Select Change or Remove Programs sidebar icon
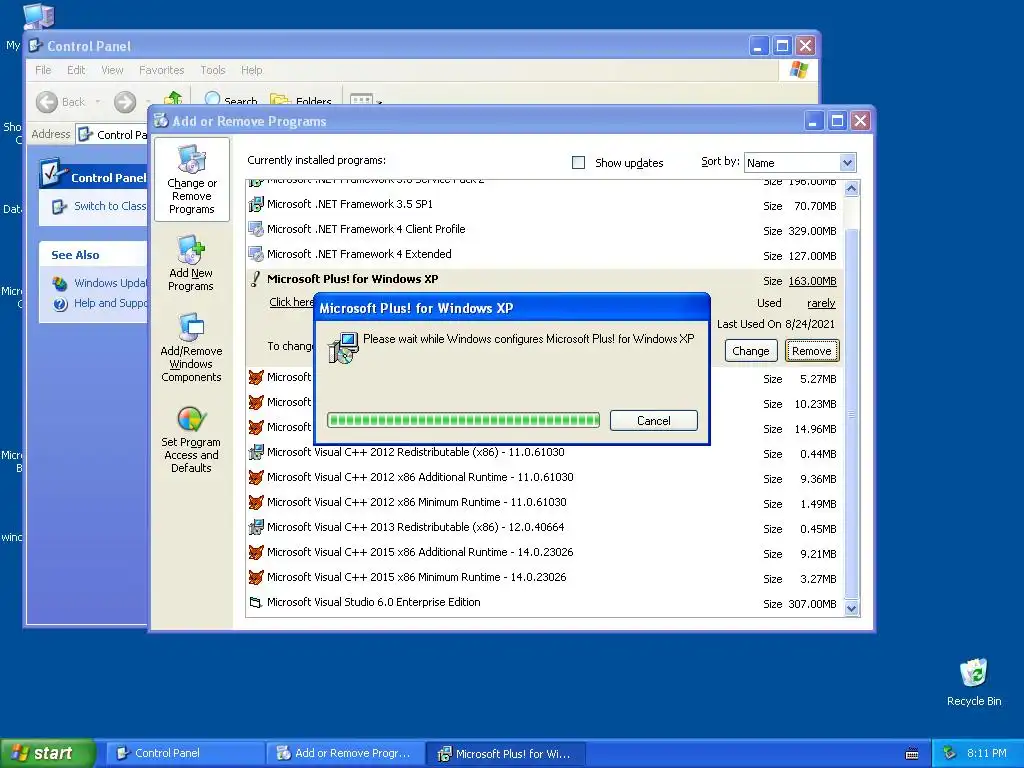The width and height of the screenshot is (1024, 768). point(191,179)
